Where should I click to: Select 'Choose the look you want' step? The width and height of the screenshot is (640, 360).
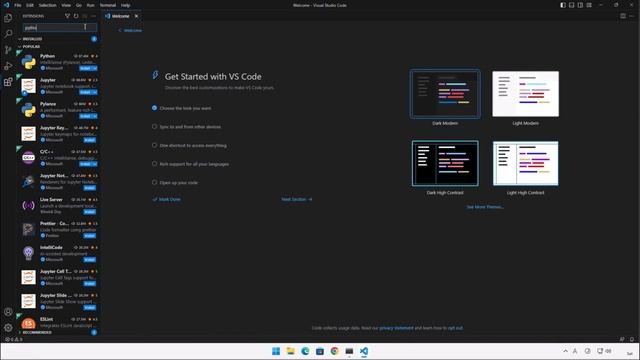tap(182, 108)
